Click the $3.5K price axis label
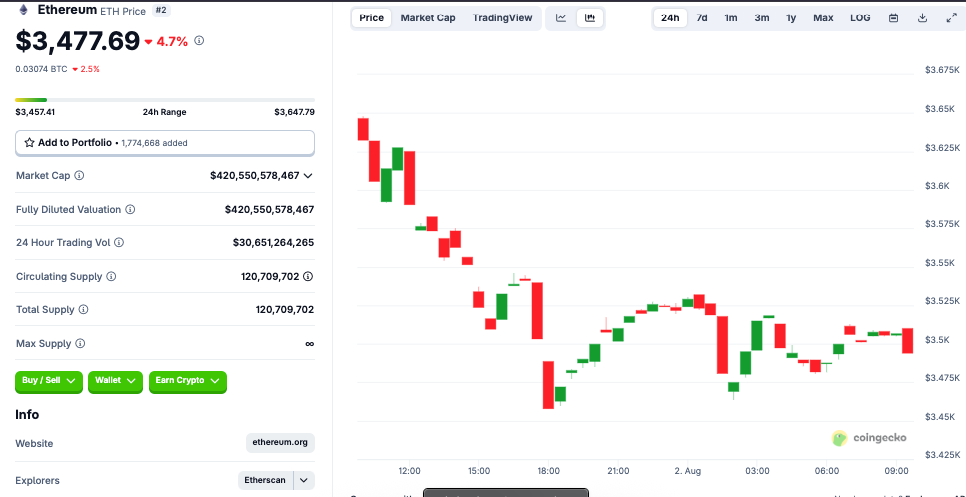This screenshot has width=966, height=497. [x=938, y=339]
